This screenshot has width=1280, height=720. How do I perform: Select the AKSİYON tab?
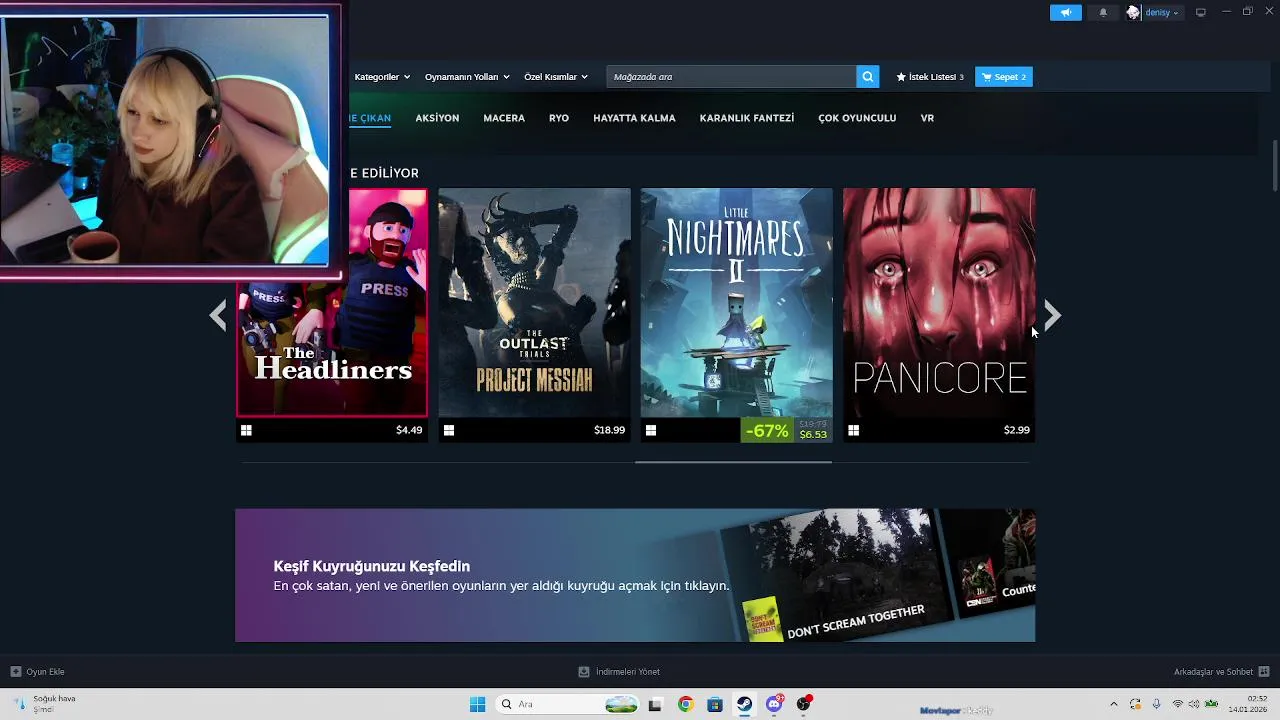pos(437,118)
